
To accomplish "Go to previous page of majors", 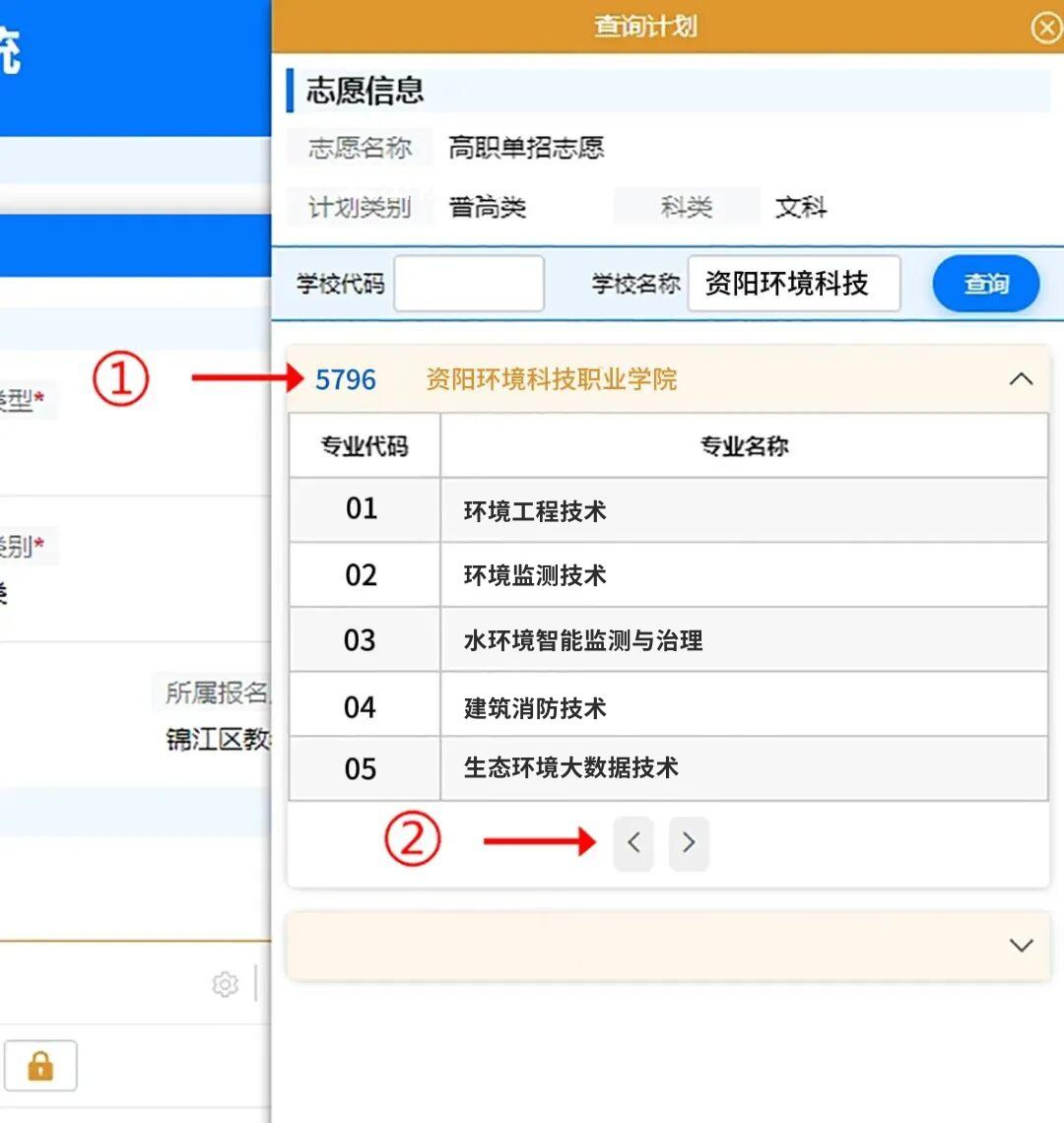I will coord(633,842).
